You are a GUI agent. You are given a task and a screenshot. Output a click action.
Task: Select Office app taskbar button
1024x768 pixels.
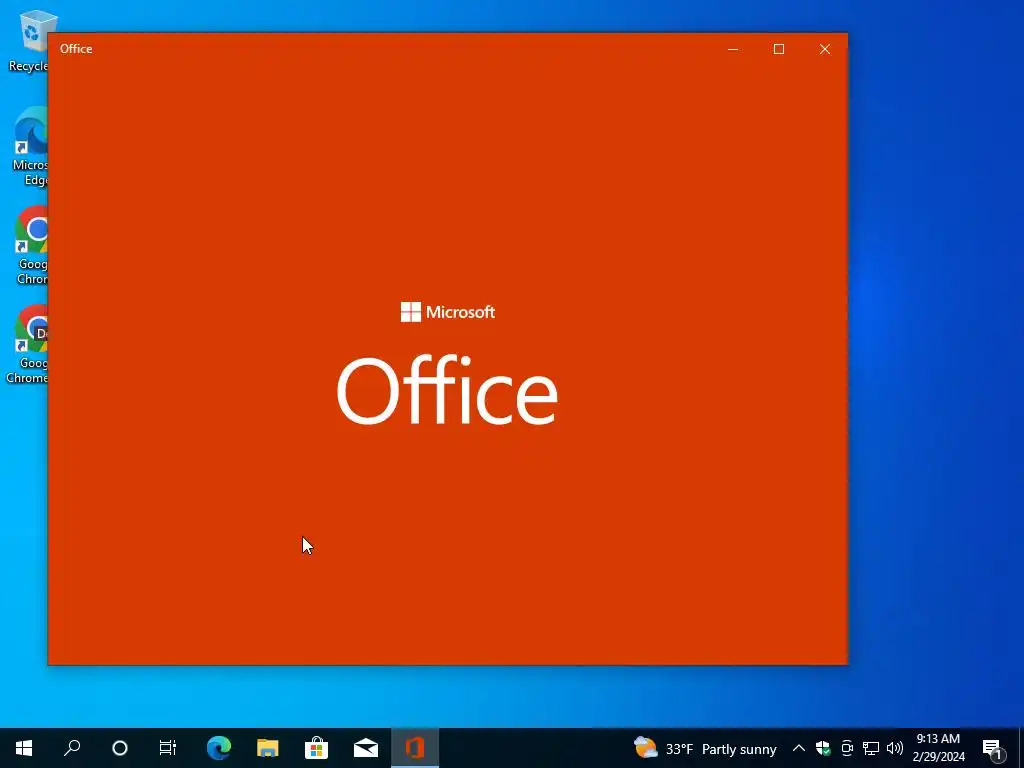[415, 748]
